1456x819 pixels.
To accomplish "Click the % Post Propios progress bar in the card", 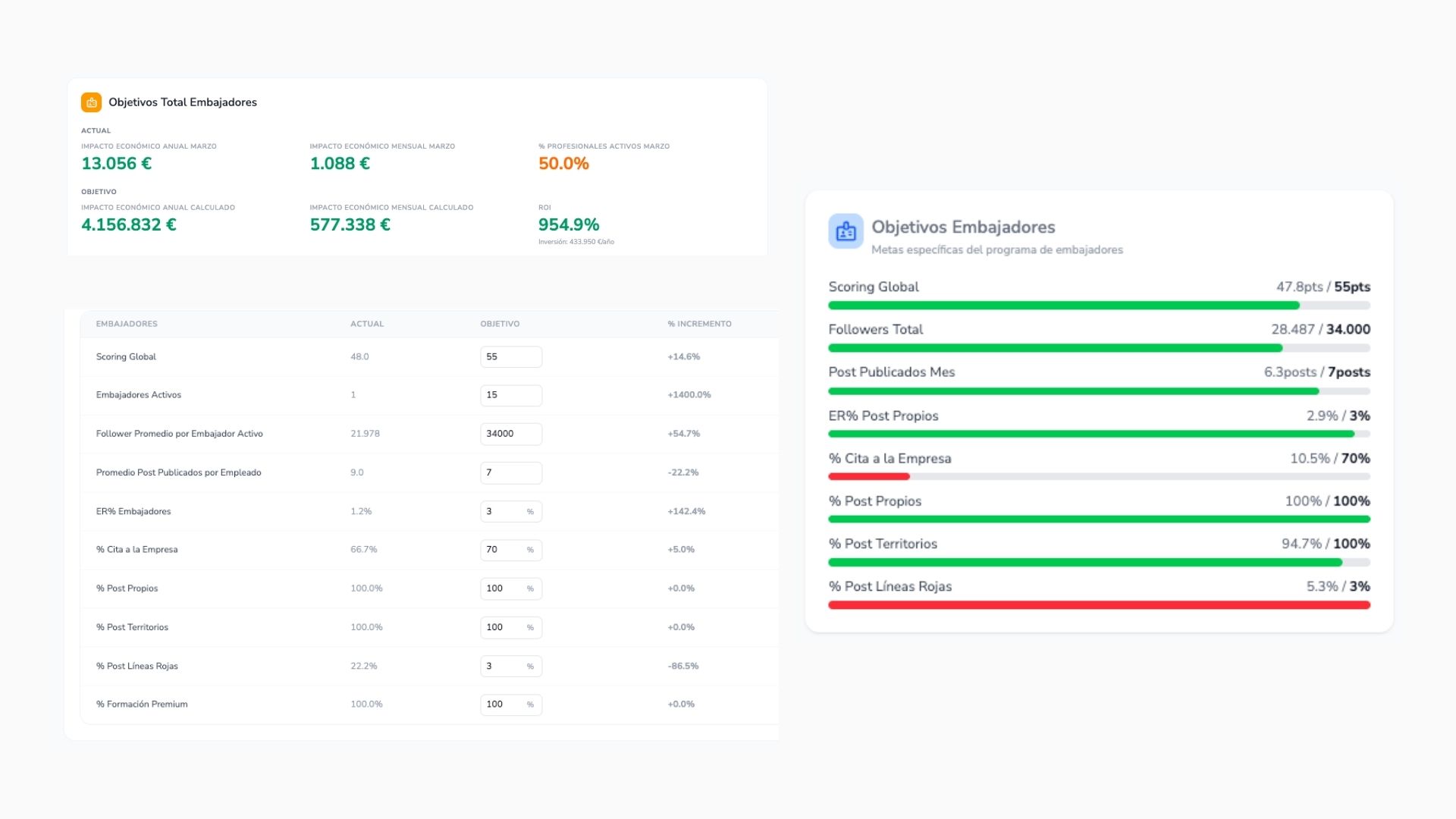I will coord(1099,519).
